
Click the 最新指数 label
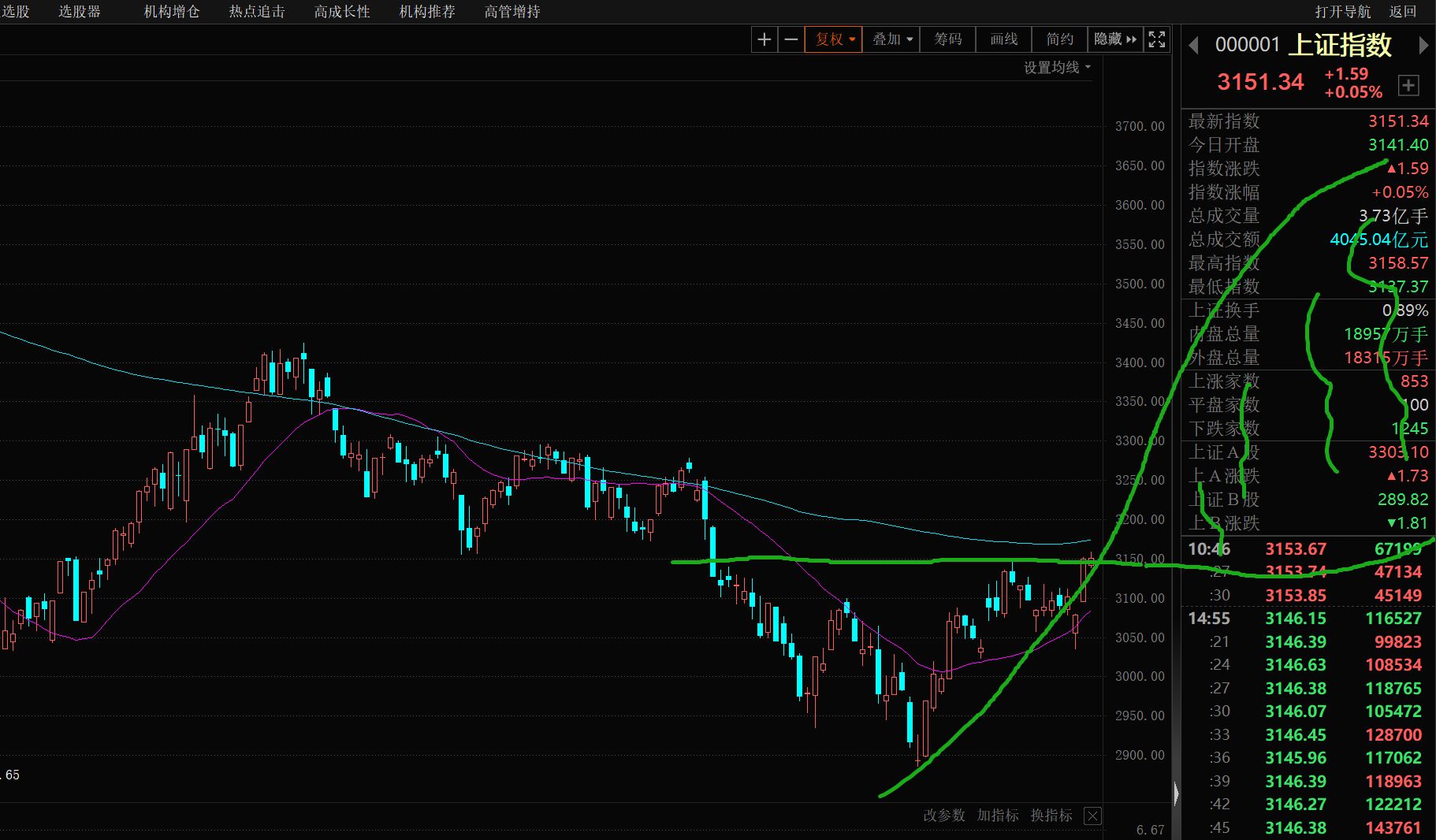point(1224,121)
